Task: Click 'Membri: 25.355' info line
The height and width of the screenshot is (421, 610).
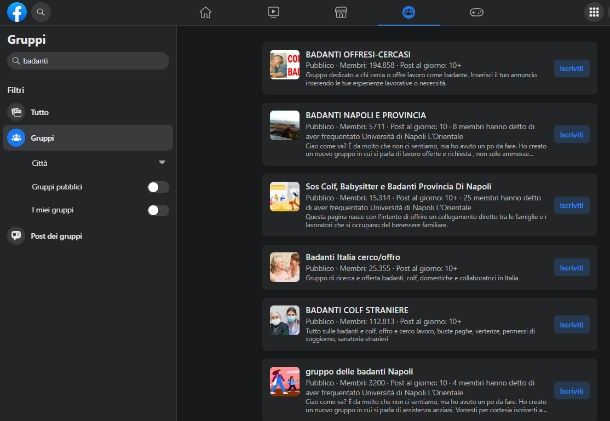Action: pyautogui.click(x=381, y=268)
